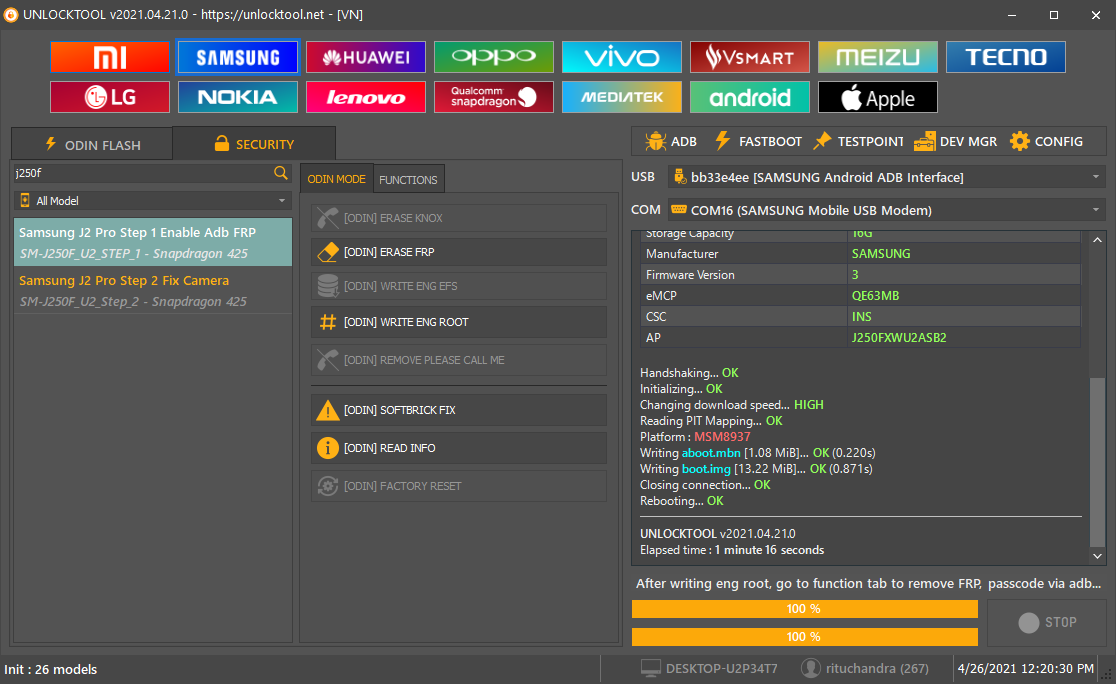Click the log panel scrollbar thumb
1116x684 pixels.
tap(1097, 461)
